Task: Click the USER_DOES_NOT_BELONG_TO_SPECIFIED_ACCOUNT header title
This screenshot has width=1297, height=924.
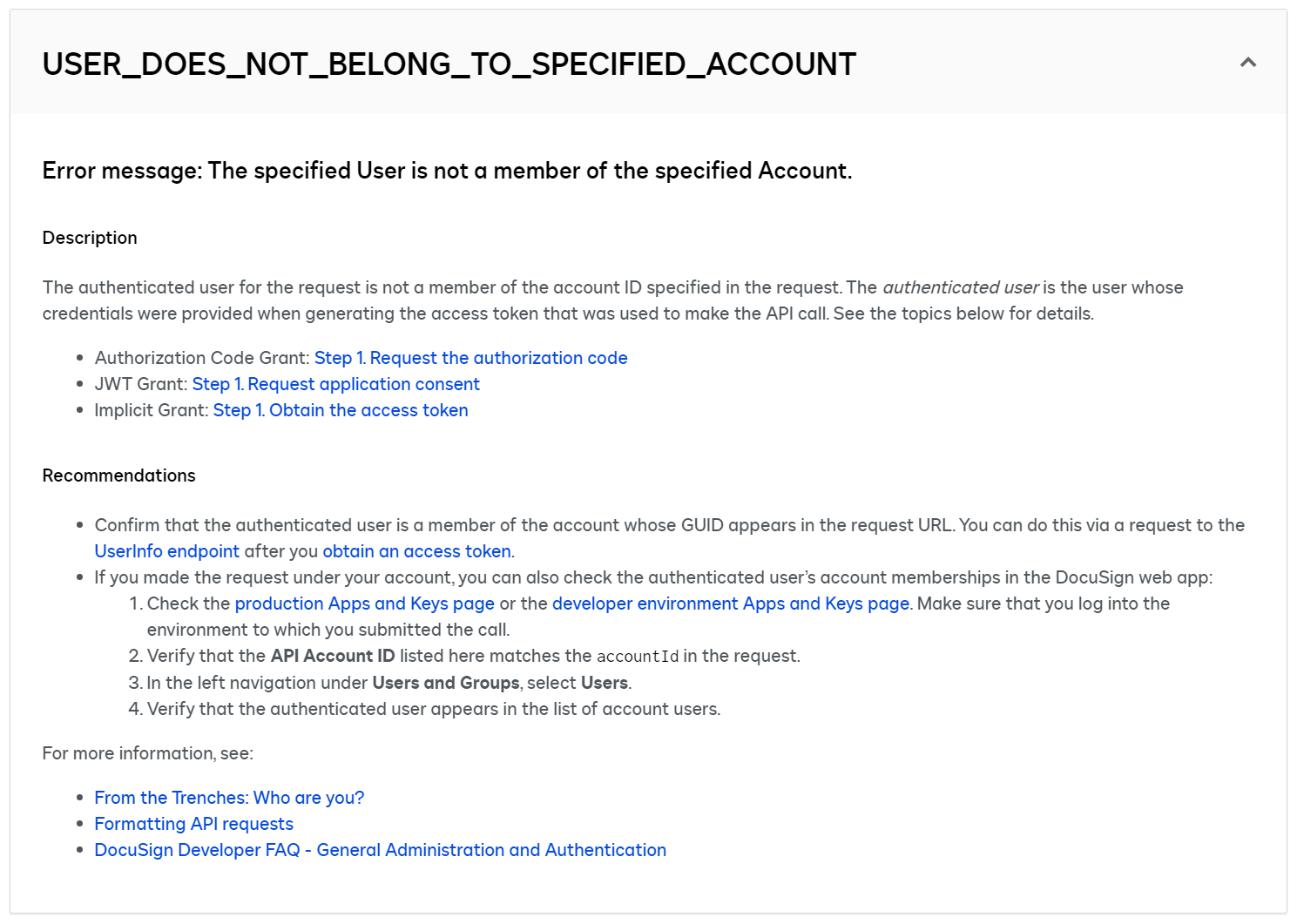Action: (449, 64)
